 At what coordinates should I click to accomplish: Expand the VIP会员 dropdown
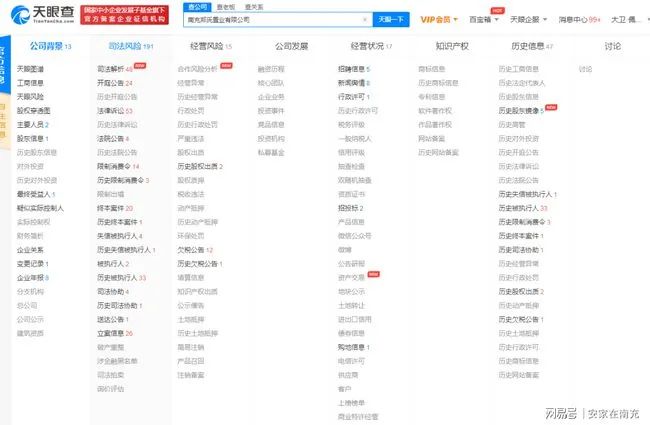(439, 19)
